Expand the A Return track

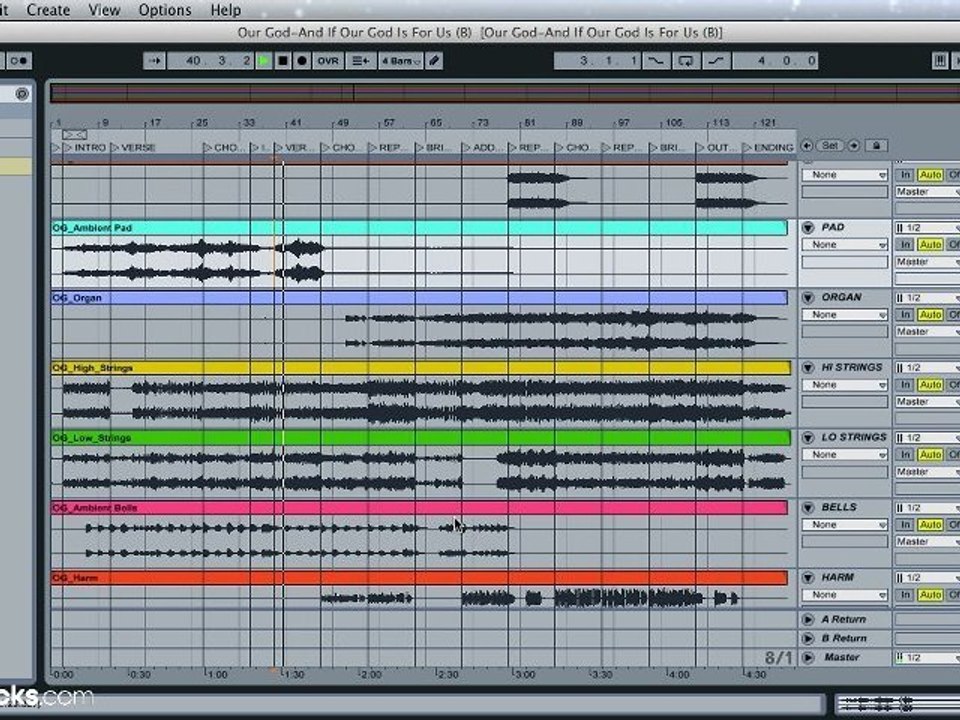coord(808,620)
